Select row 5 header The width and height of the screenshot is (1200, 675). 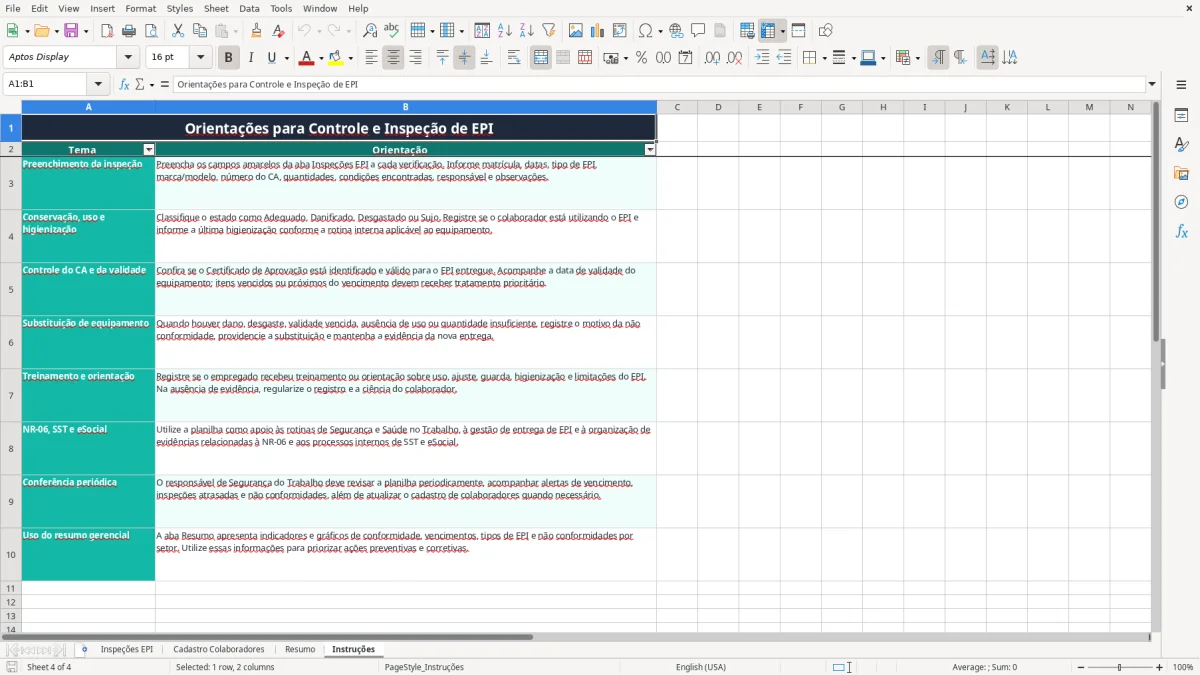tap(11, 290)
